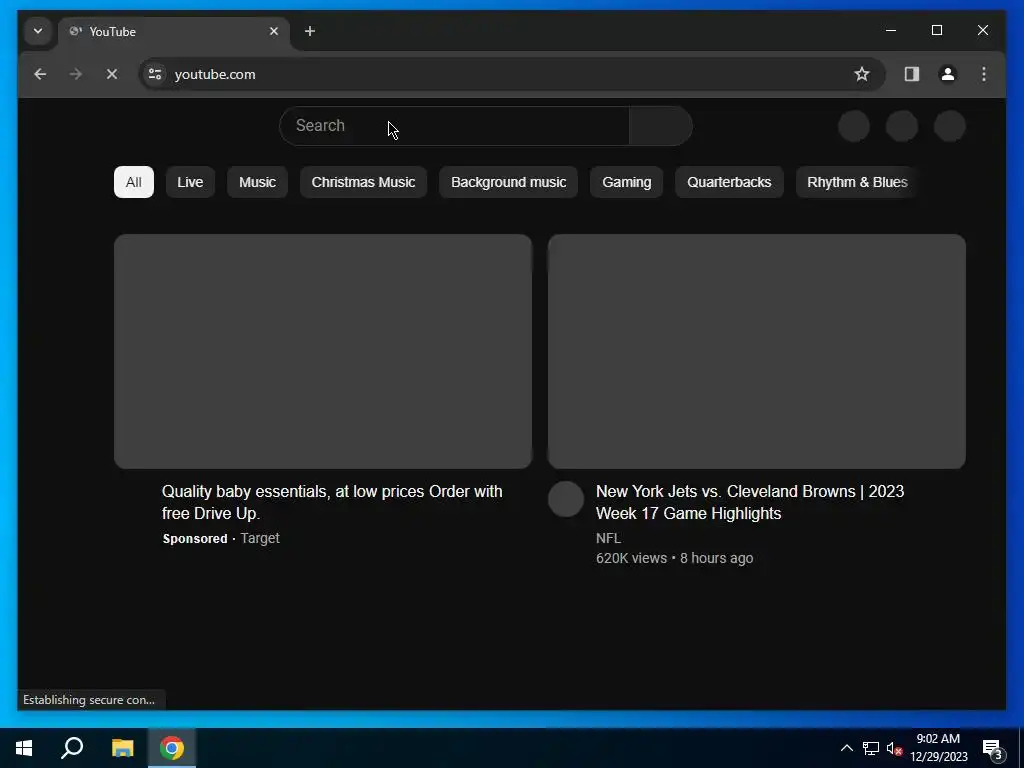Select the Rhythm & Blues chip

857,182
